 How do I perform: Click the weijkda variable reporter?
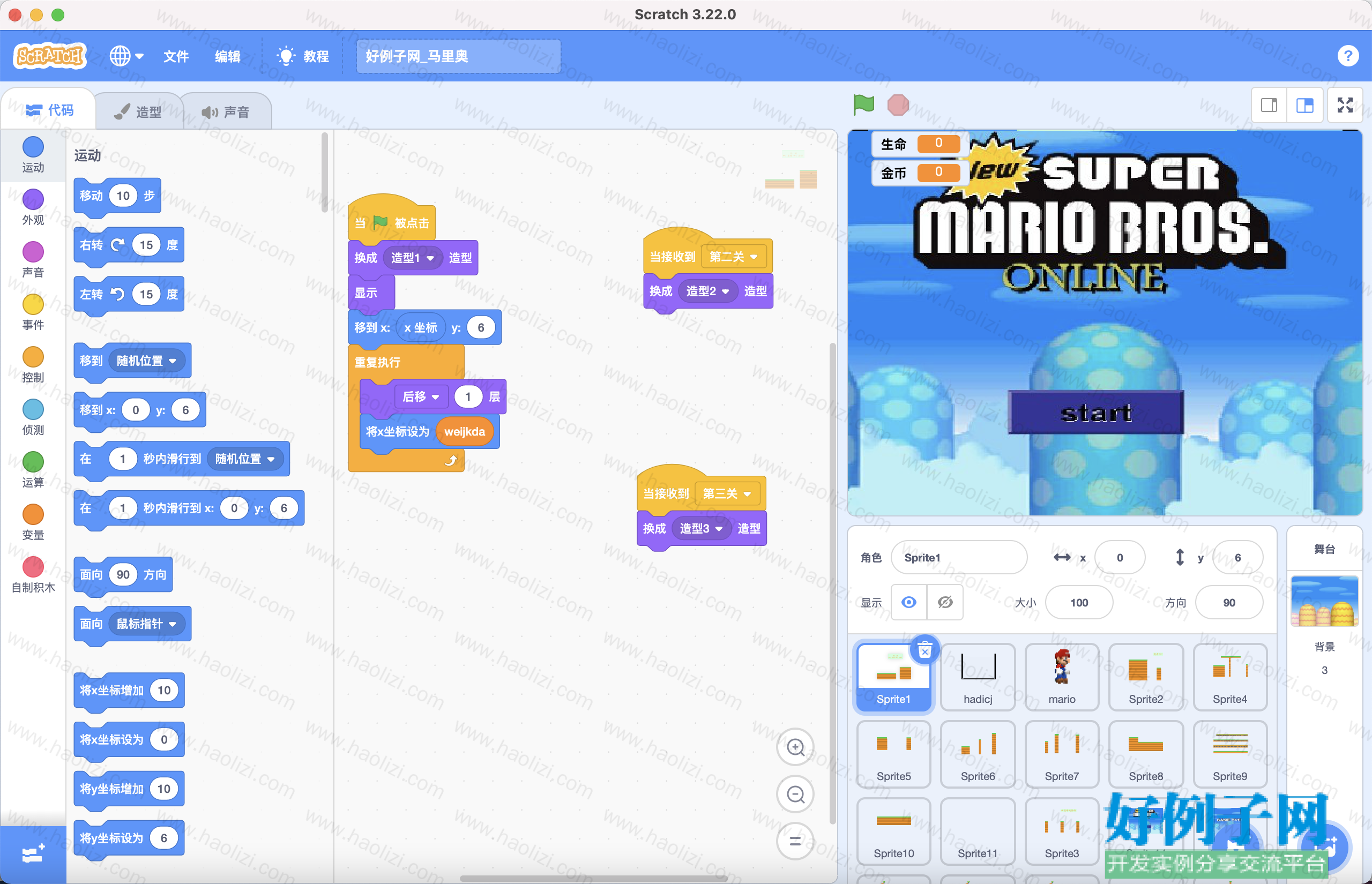[465, 432]
